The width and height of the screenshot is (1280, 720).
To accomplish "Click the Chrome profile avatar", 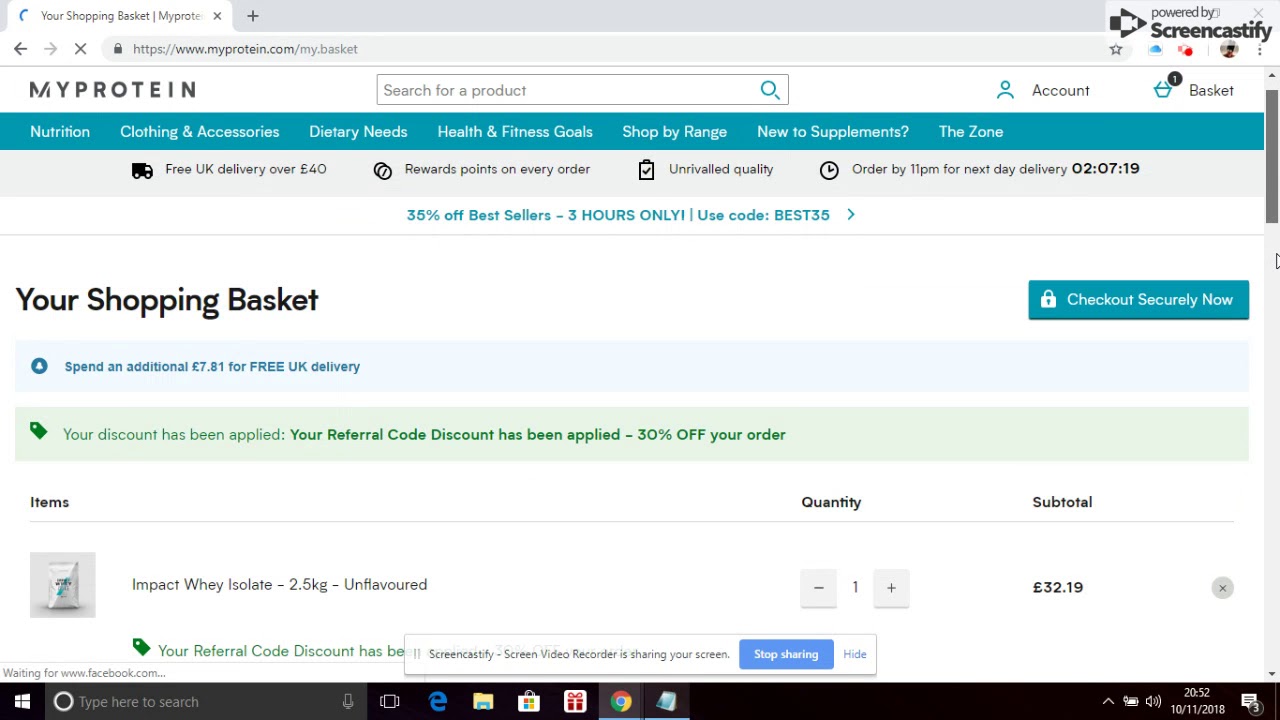I will (1229, 50).
